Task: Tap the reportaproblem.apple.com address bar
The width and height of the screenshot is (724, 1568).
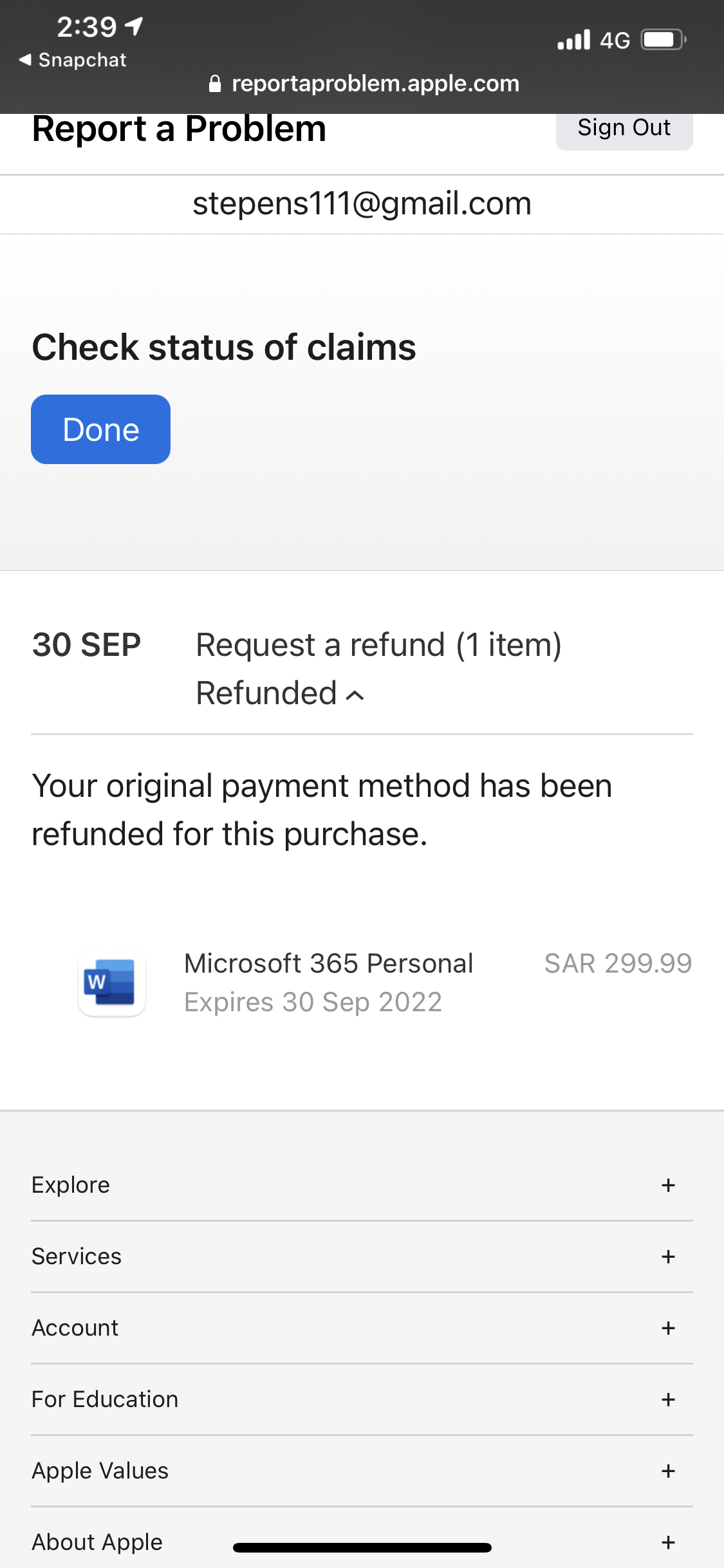Action: click(375, 84)
